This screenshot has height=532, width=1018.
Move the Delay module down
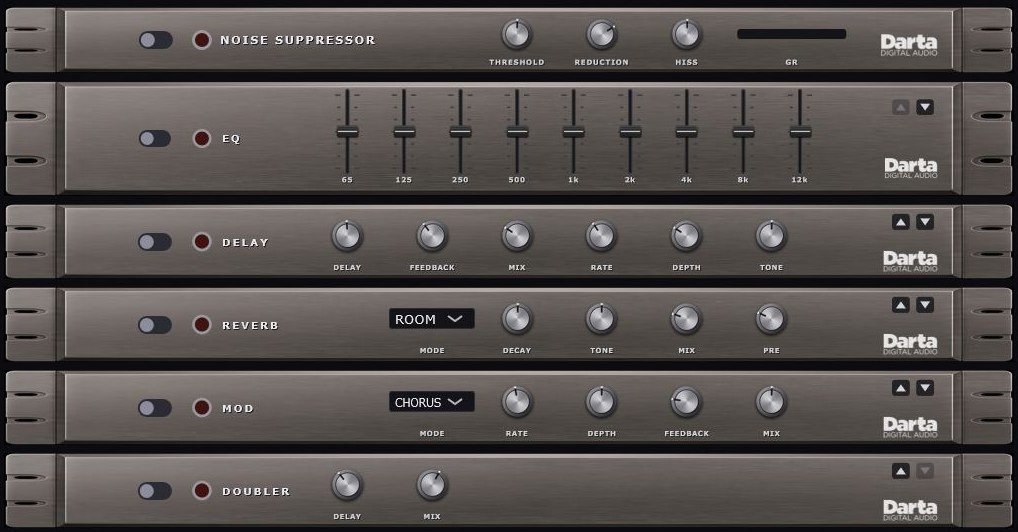925,222
